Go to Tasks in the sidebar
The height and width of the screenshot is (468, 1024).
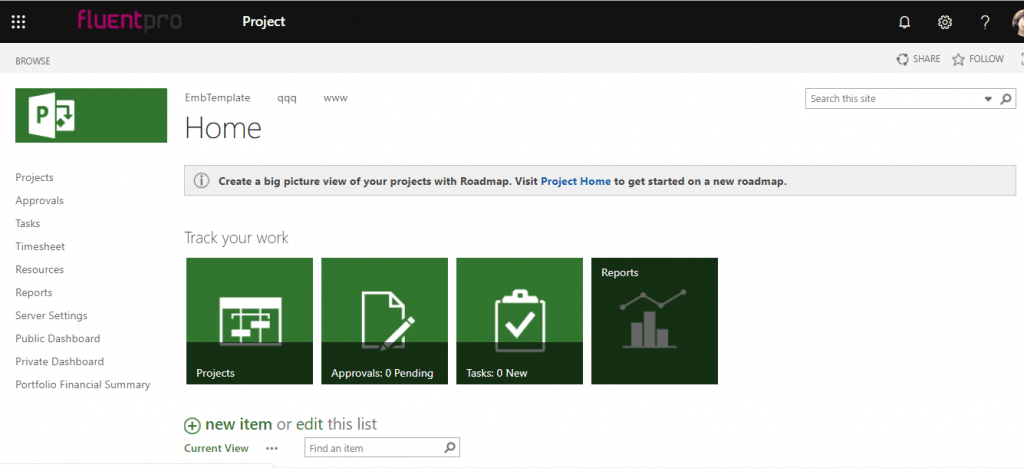[28, 223]
